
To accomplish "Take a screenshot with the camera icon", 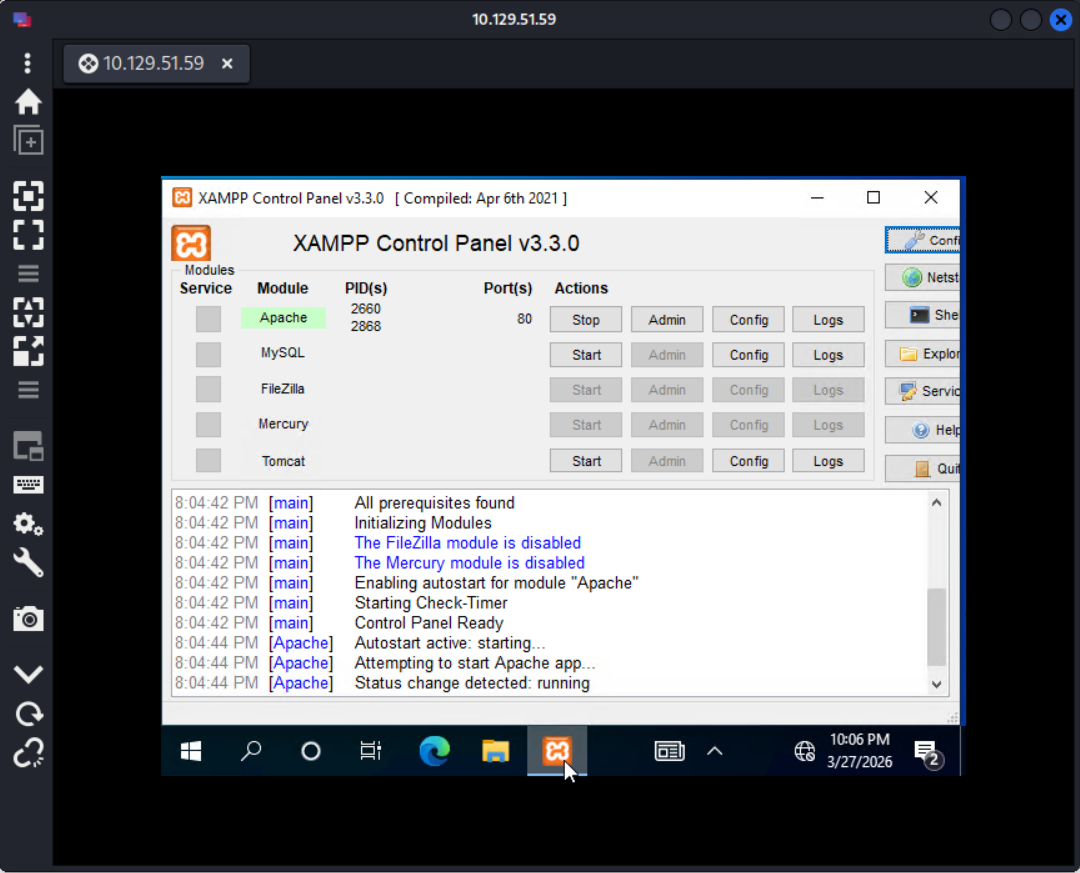I will (x=28, y=619).
